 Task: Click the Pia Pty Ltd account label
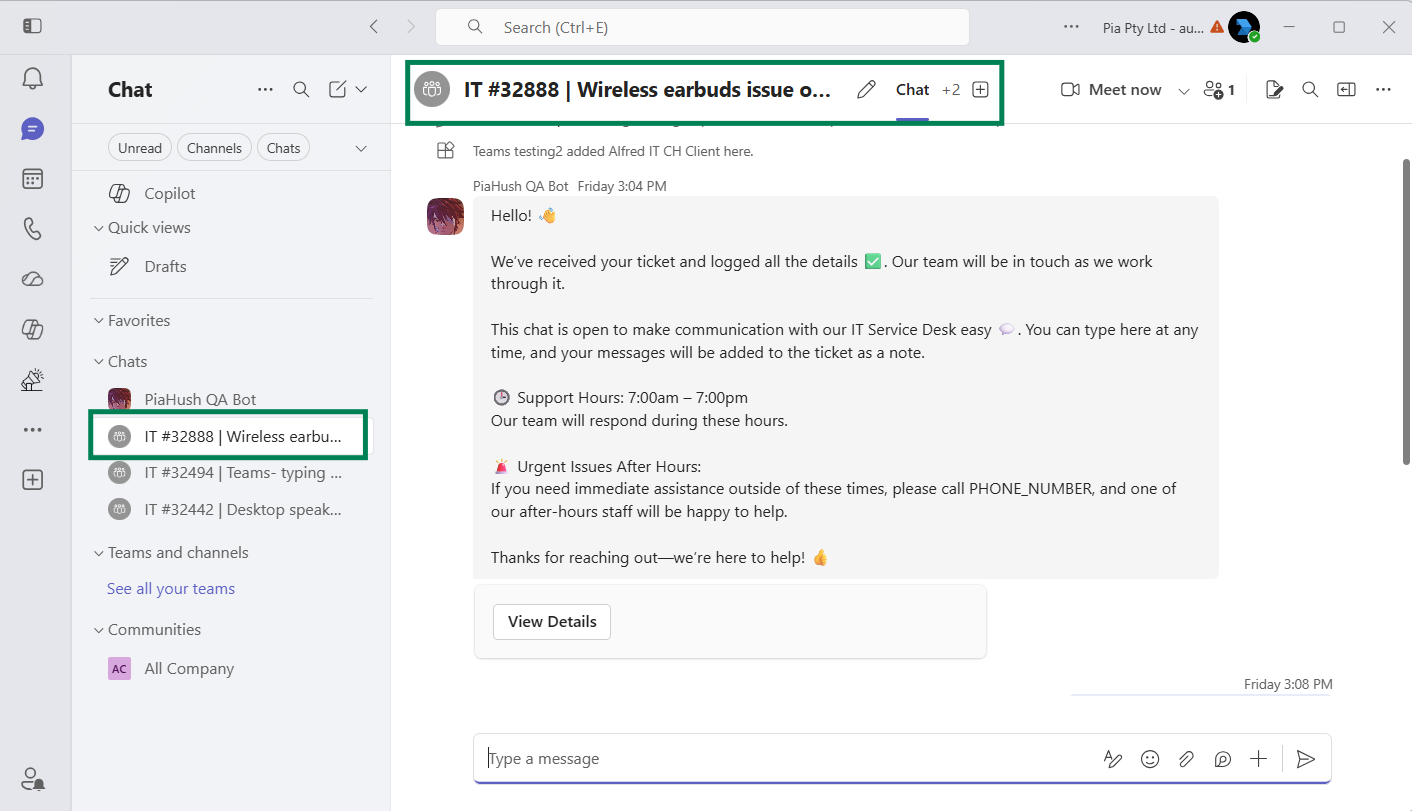(1154, 28)
